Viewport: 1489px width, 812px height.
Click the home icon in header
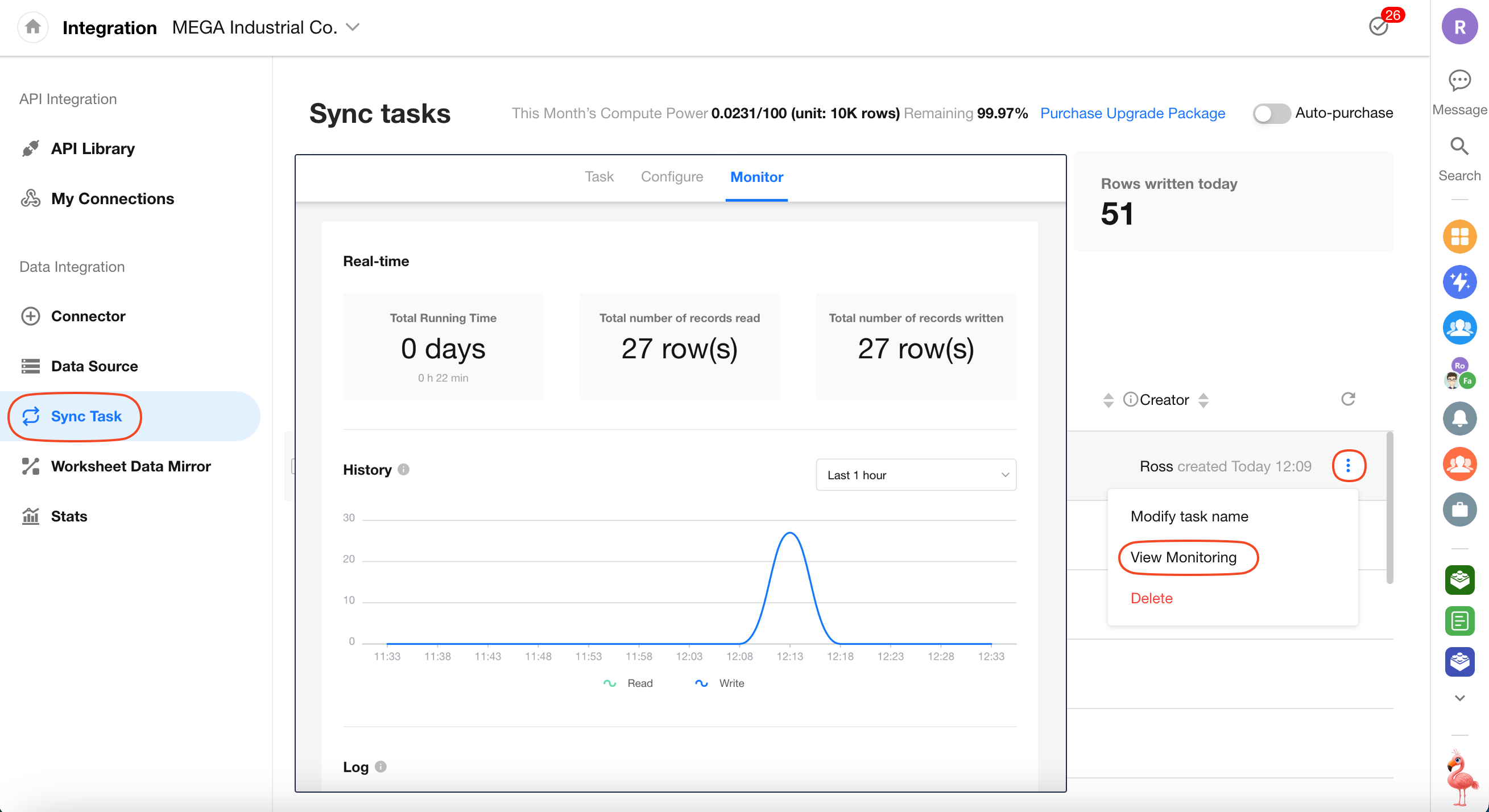pos(33,27)
